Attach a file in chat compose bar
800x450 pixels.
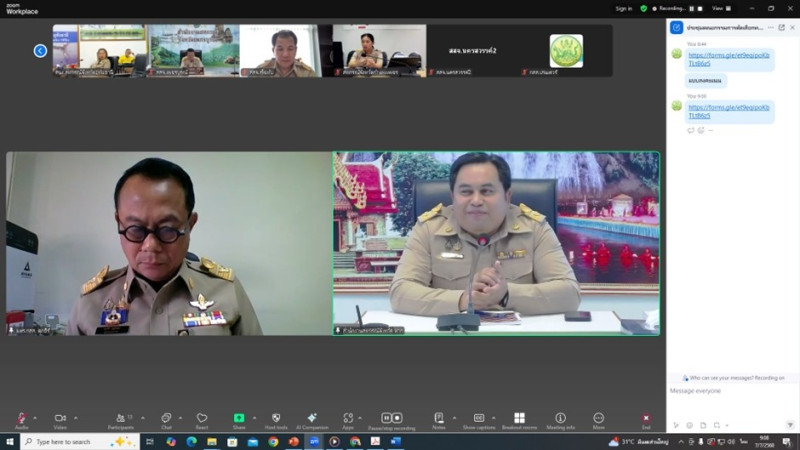pyautogui.click(x=703, y=425)
